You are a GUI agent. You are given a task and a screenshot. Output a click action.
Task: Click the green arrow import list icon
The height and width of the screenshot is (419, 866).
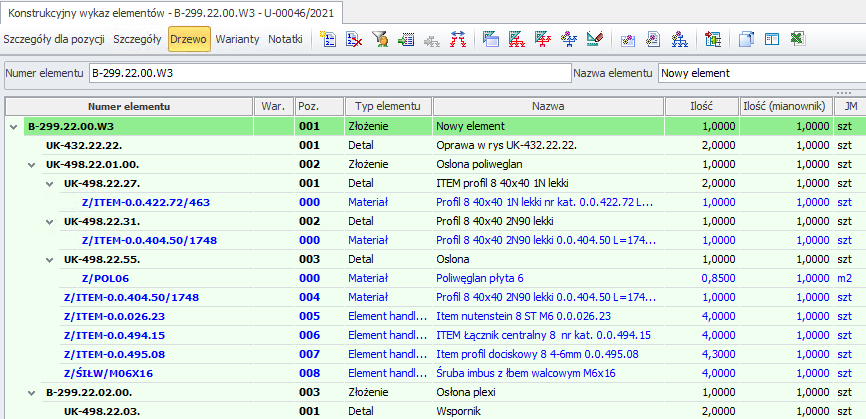(x=406, y=39)
